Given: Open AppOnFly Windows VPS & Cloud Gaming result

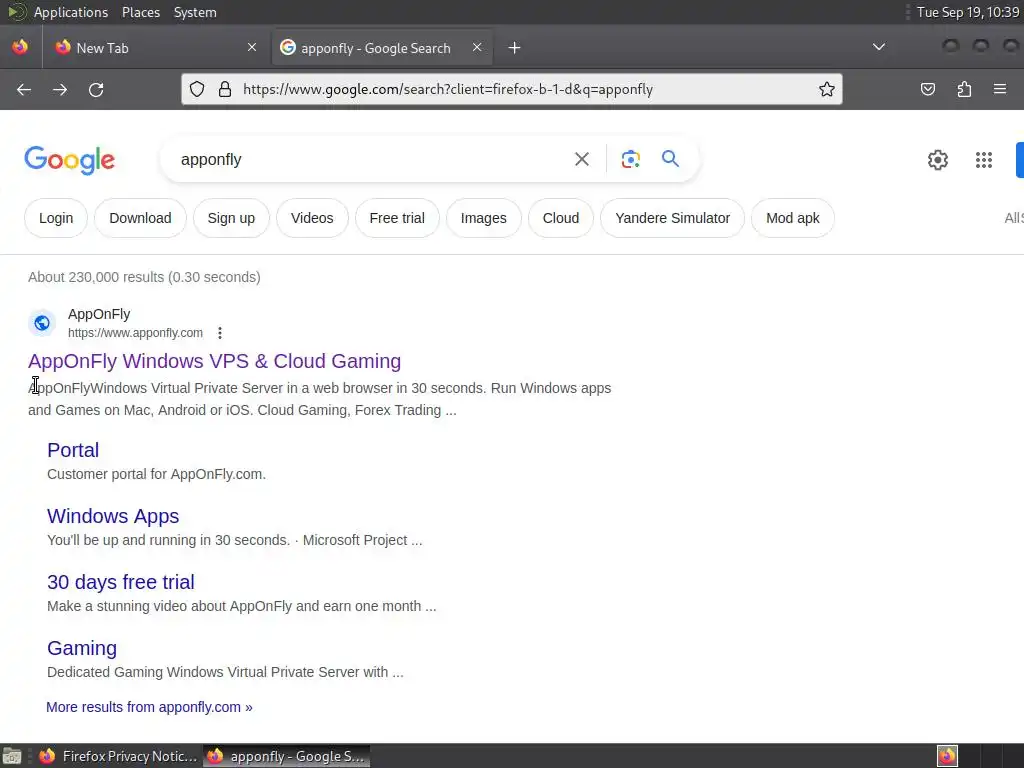Looking at the screenshot, I should tap(214, 361).
